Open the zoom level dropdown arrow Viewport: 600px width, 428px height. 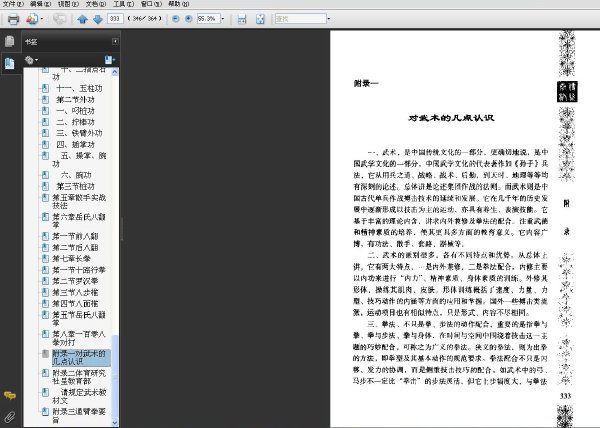pyautogui.click(x=223, y=18)
